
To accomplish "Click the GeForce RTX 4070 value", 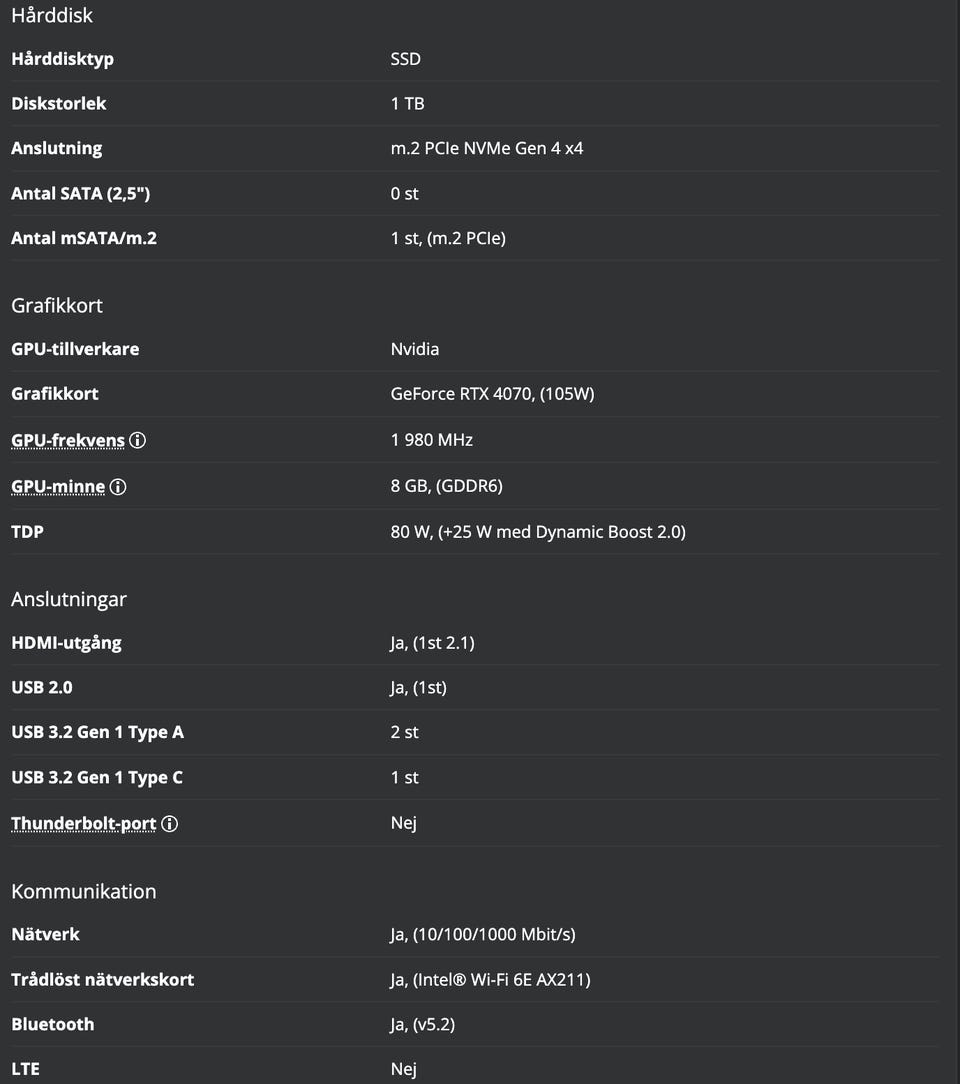I will pos(492,394).
